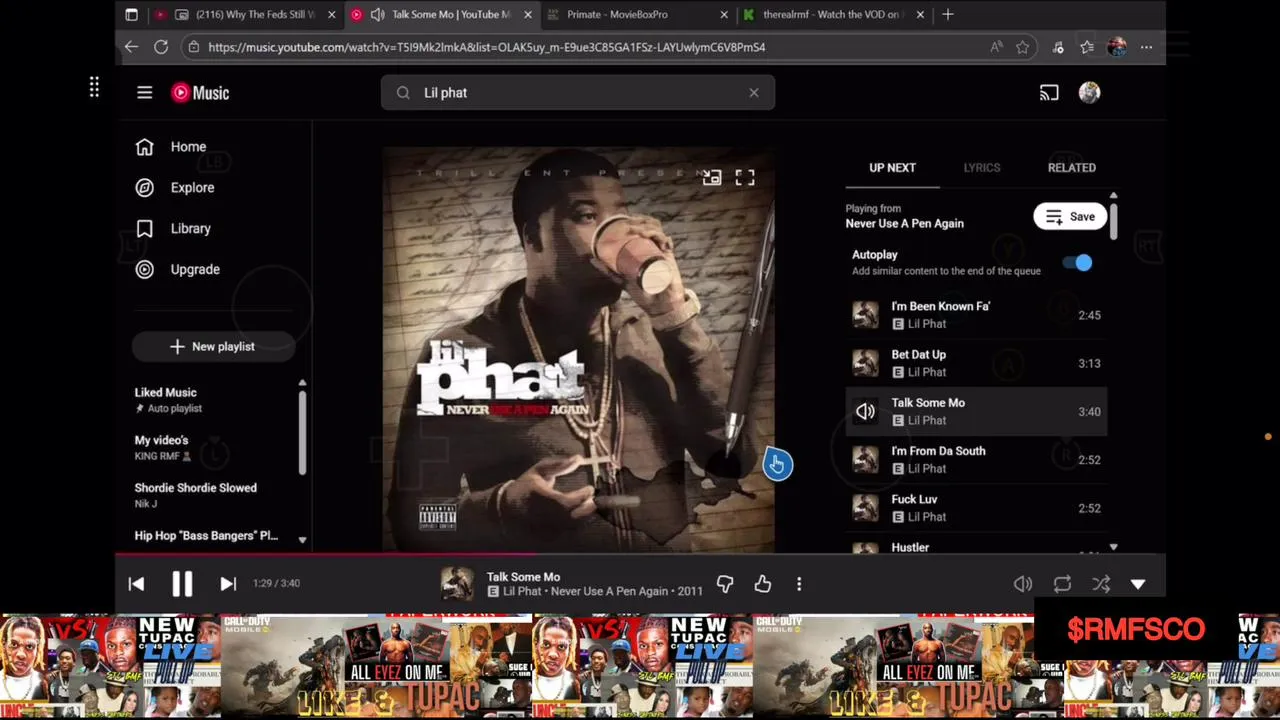Open the browser profile avatar
This screenshot has height=720, width=1280.
(1117, 47)
